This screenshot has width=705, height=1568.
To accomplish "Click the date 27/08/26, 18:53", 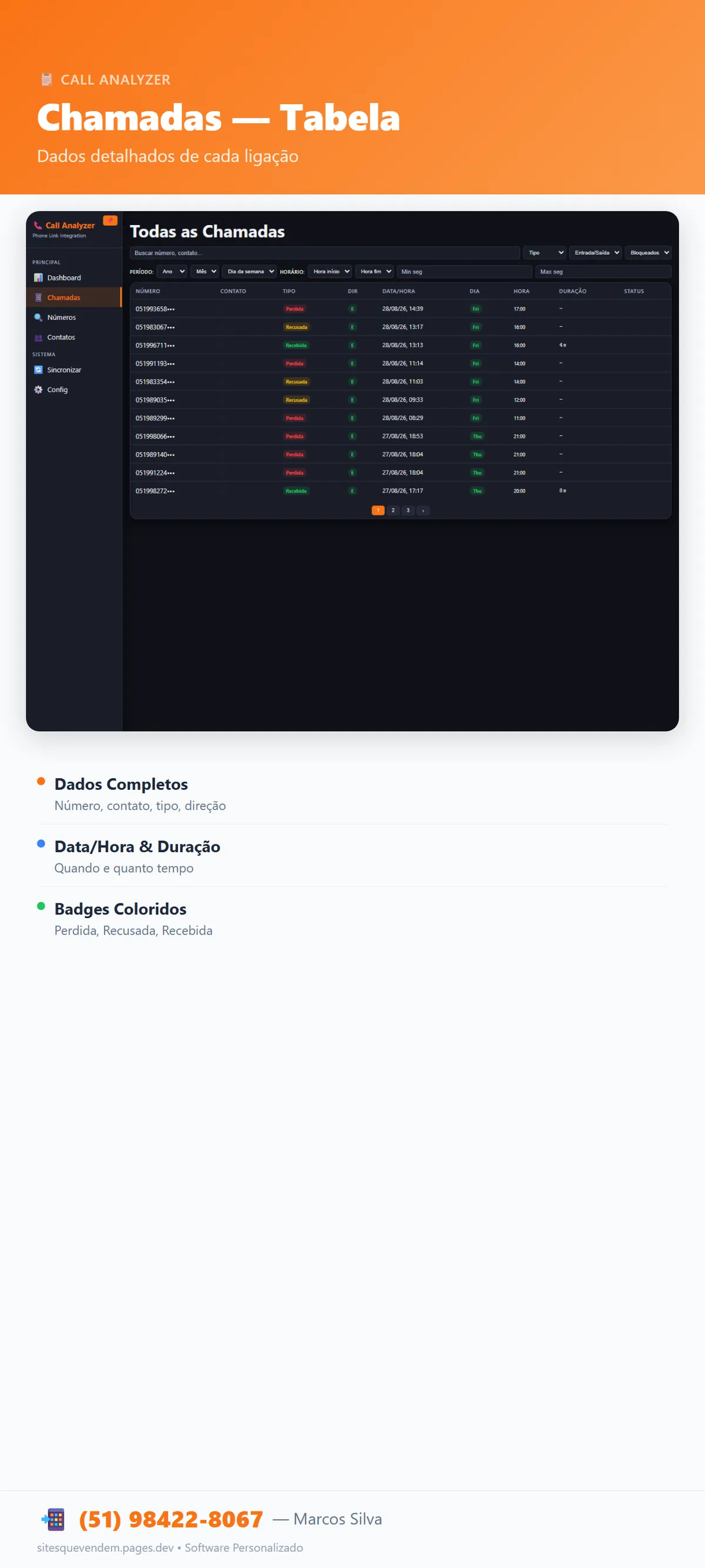I will (402, 437).
